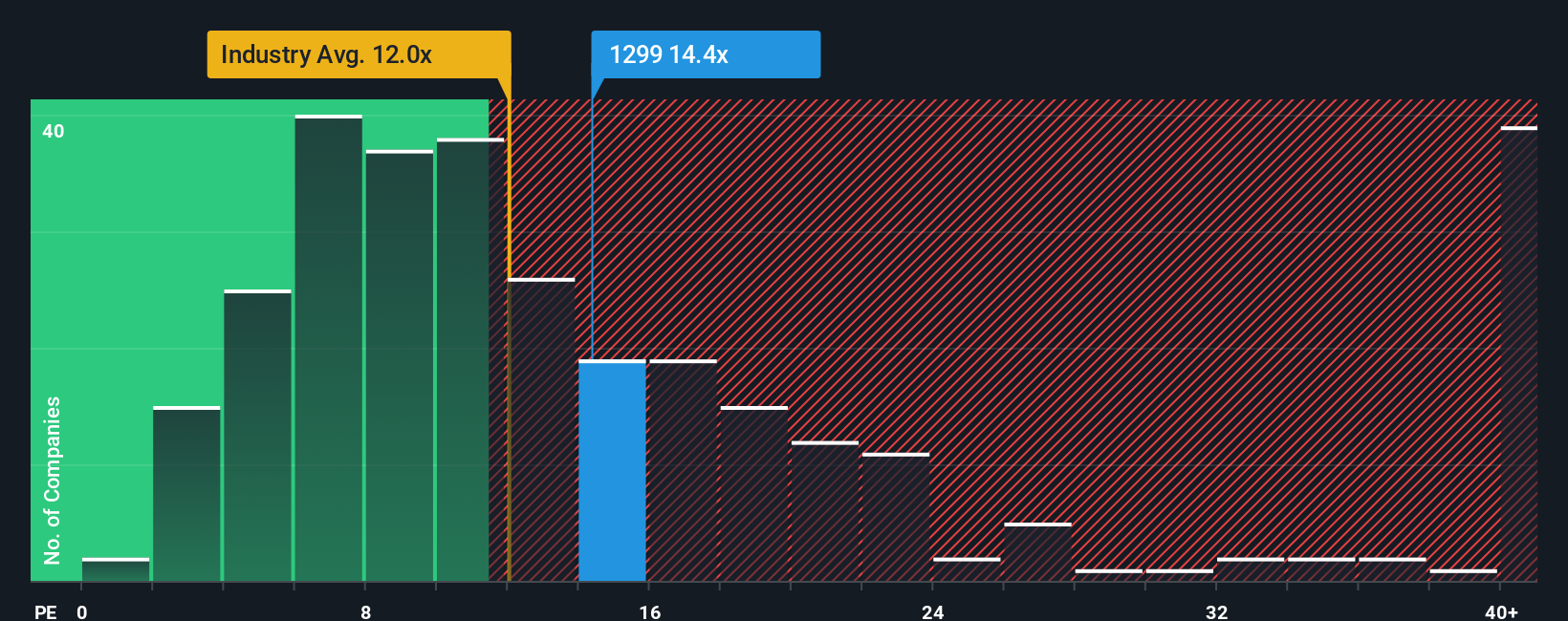Select the 40+ PE bar at far right

point(1519,353)
